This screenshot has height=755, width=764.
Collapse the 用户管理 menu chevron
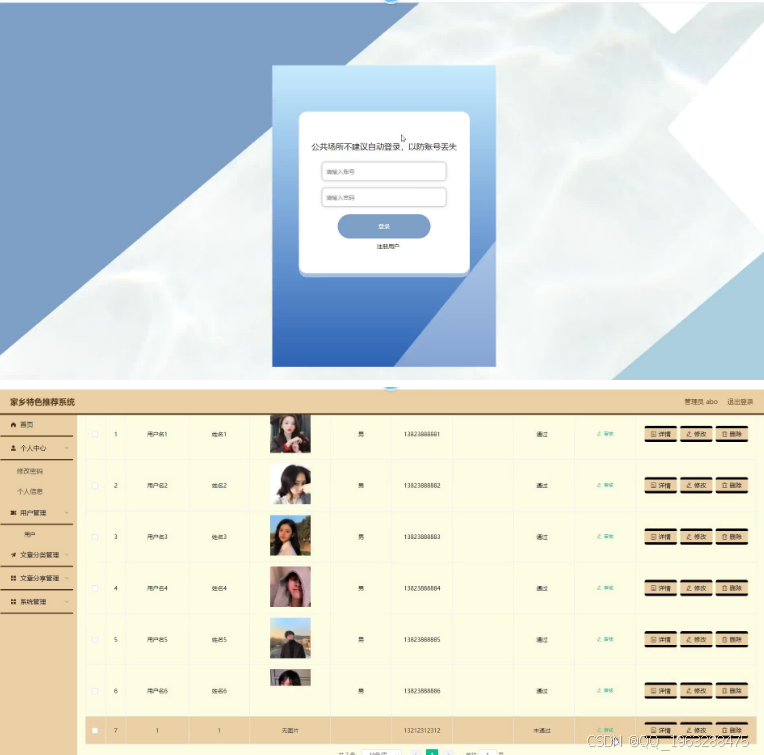pos(67,513)
